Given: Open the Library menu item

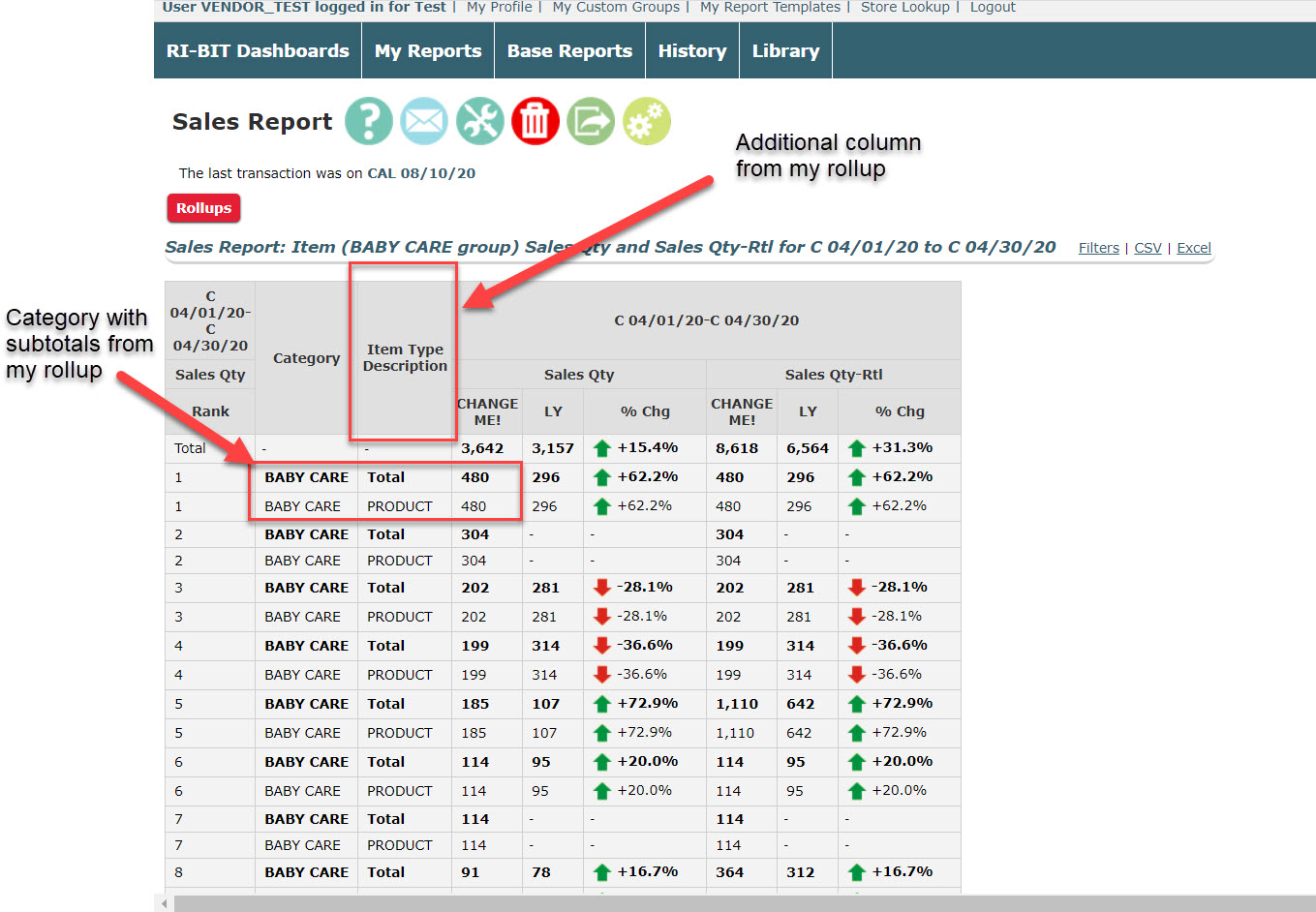Looking at the screenshot, I should point(785,51).
